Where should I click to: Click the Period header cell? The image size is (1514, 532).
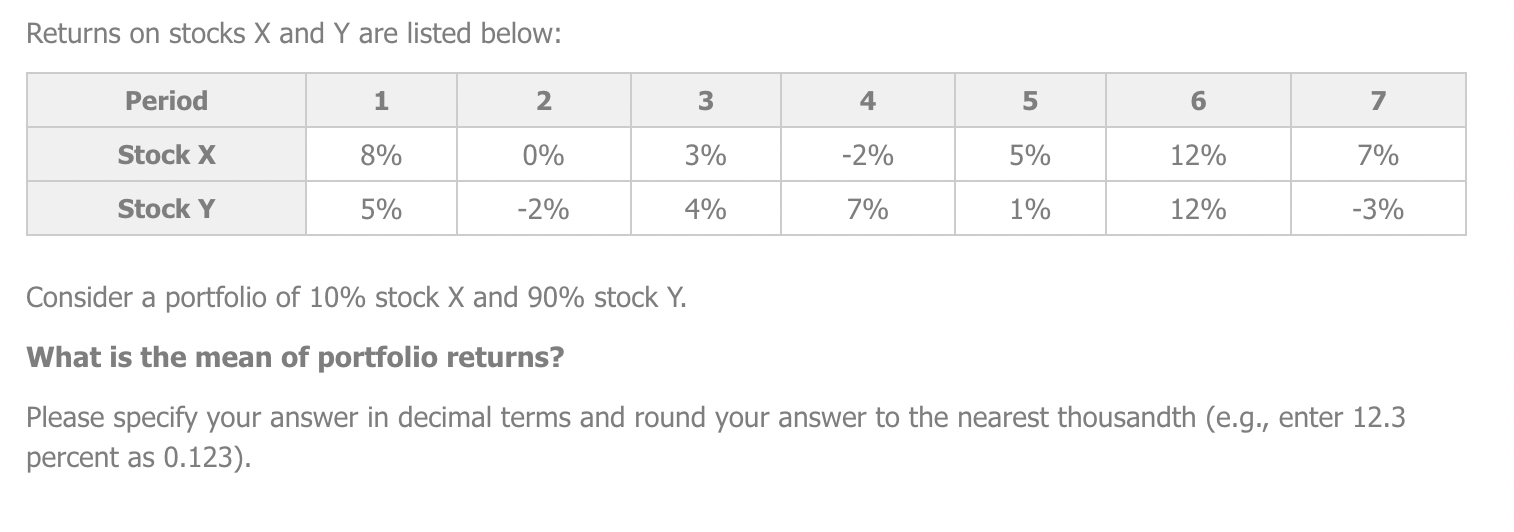coord(166,100)
